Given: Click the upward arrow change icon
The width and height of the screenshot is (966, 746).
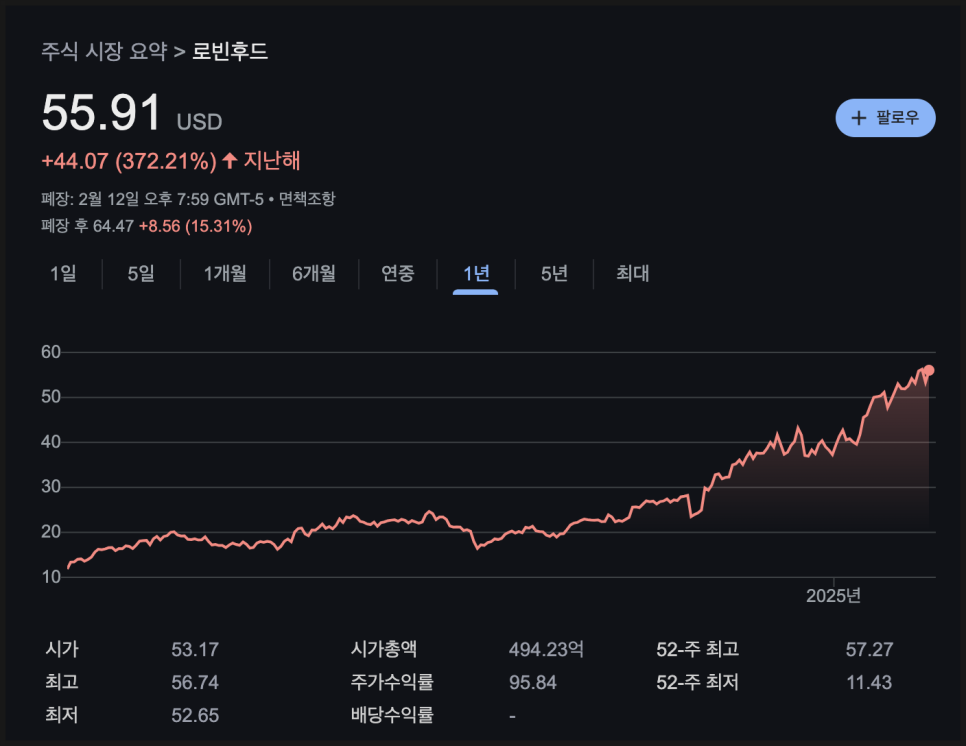Looking at the screenshot, I should [x=230, y=161].
